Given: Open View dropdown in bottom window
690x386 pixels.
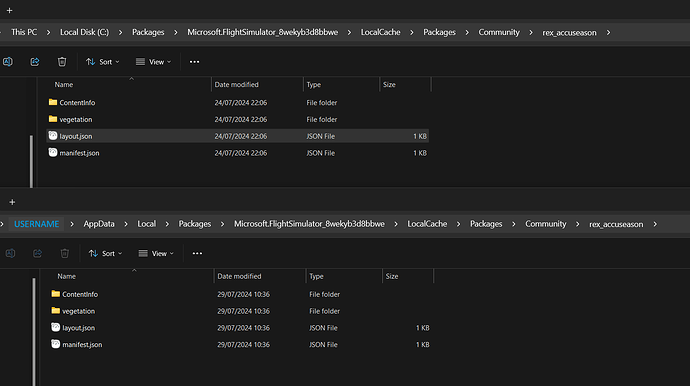Looking at the screenshot, I should (156, 254).
